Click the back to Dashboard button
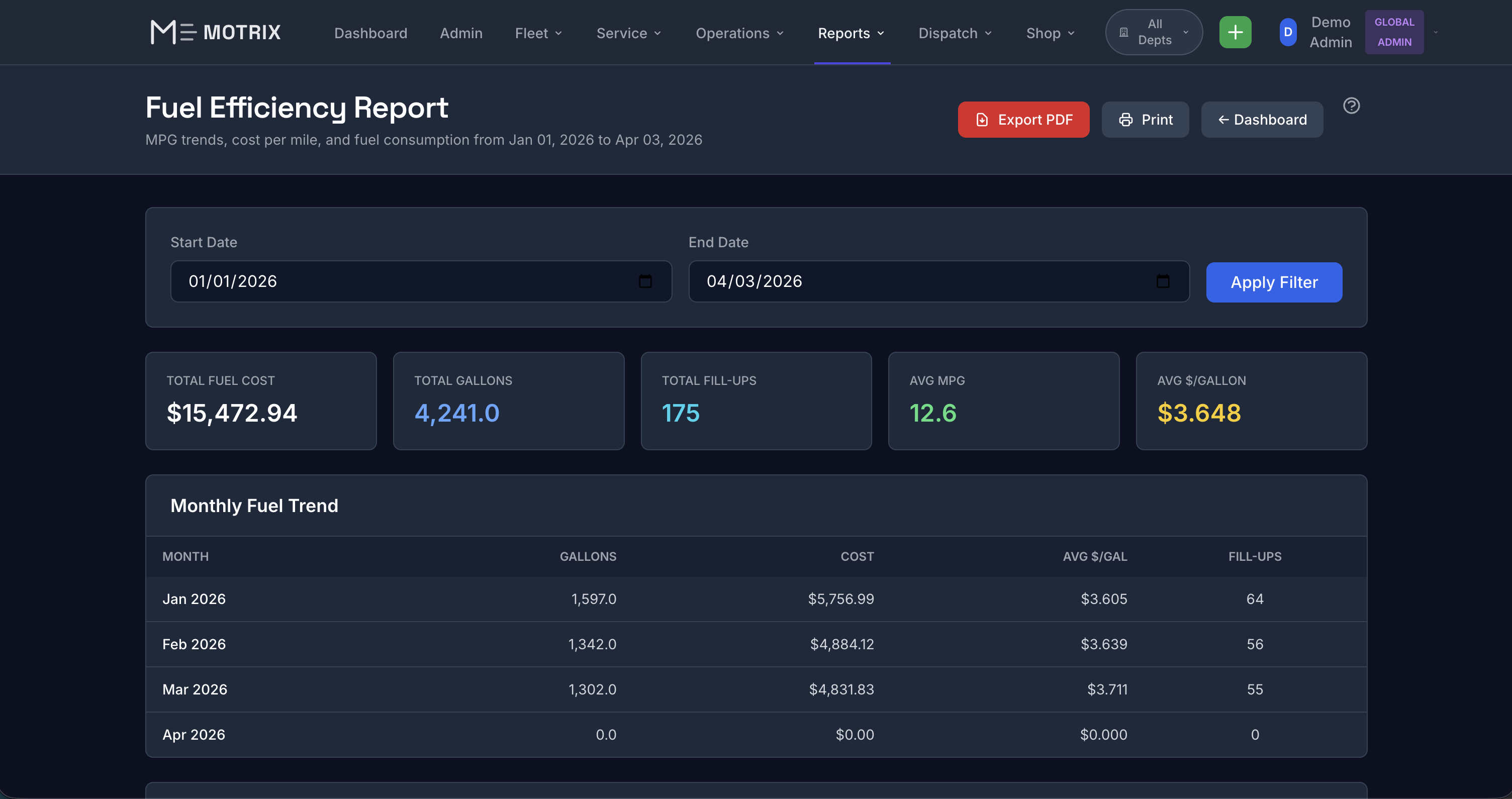 [x=1262, y=120]
